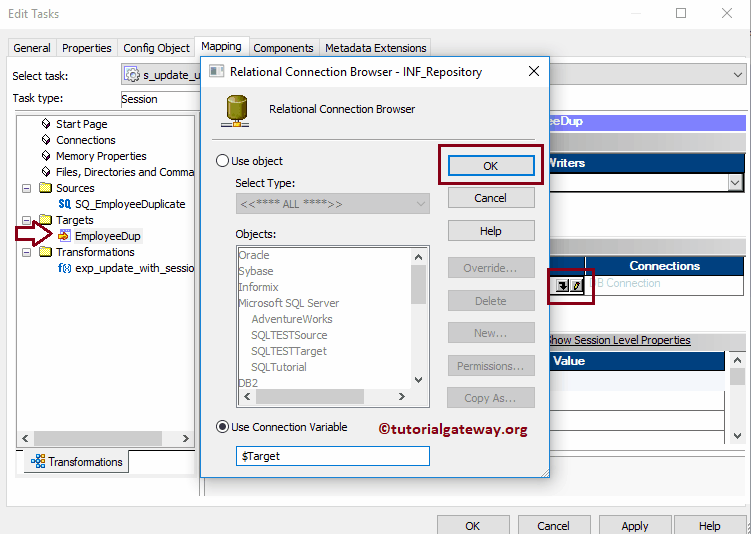Click the connection browse down-arrow icon
Screen dimensions: 751x534
click(x=562, y=286)
